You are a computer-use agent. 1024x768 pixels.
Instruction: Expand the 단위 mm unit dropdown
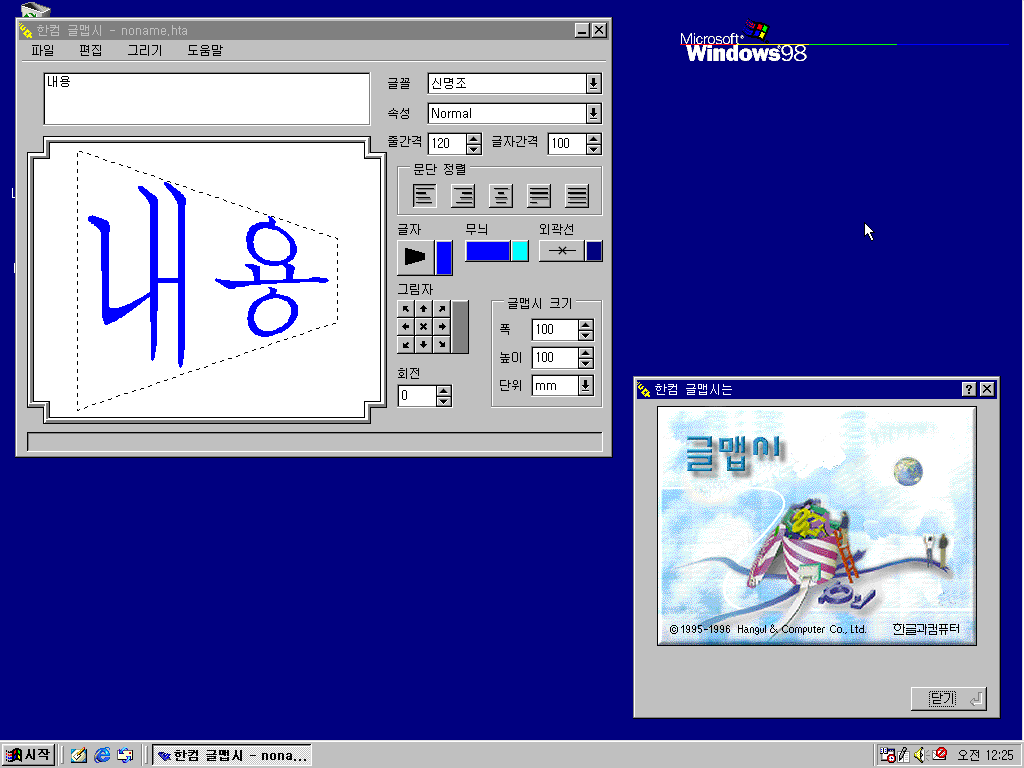(586, 385)
